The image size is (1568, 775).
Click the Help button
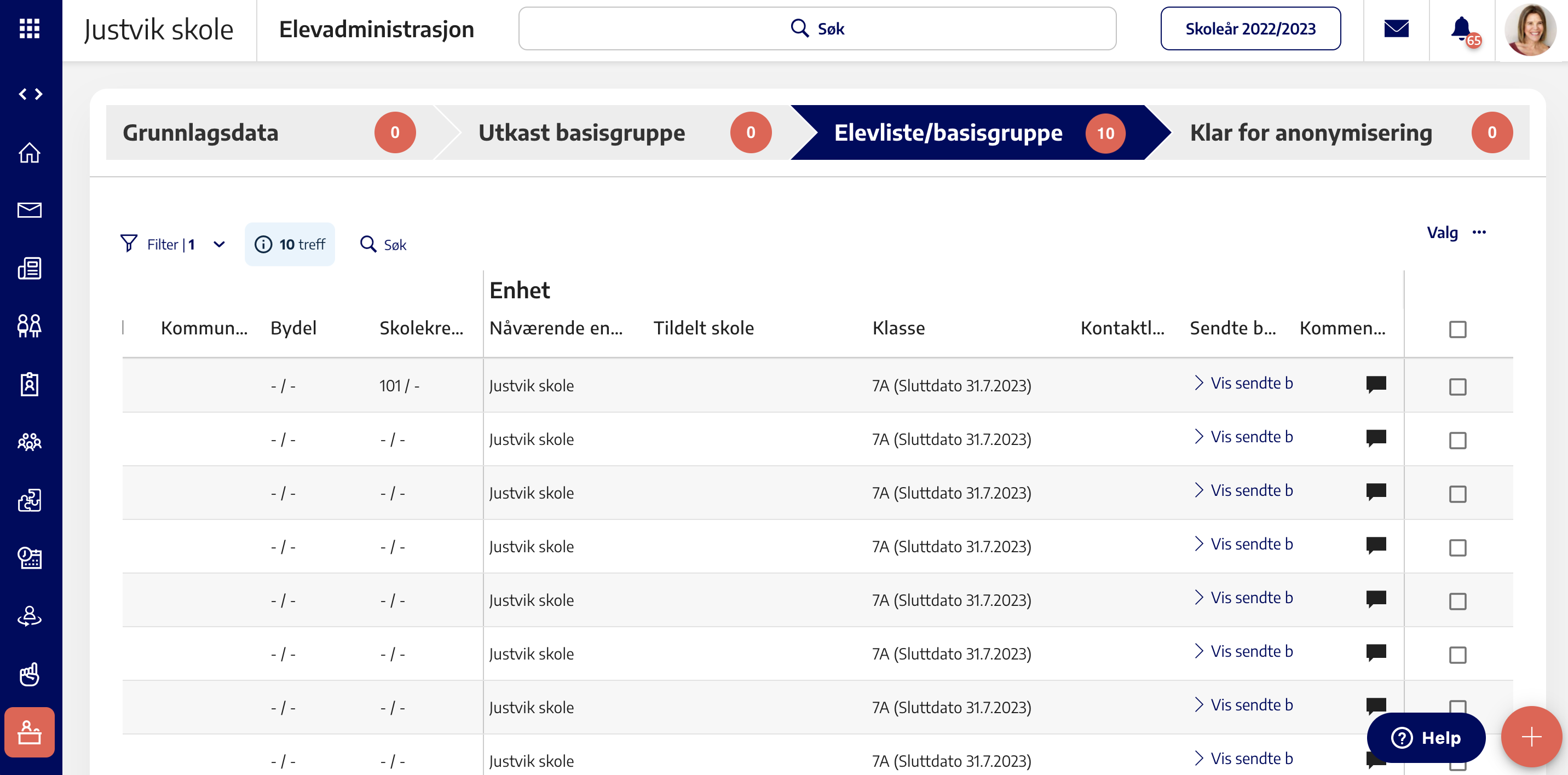pos(1426,737)
